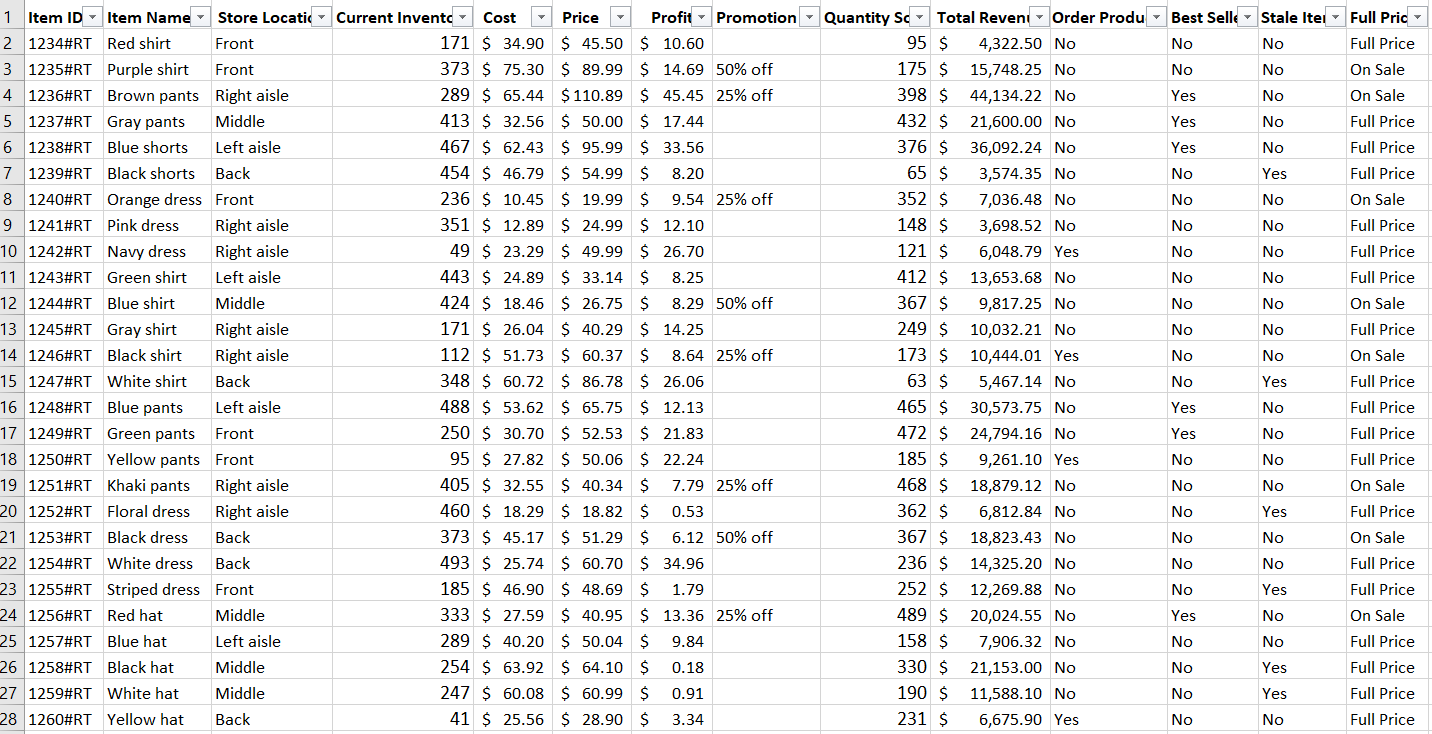Open the Current Inventory filter dropdown
This screenshot has height=734, width=1432.
[x=462, y=18]
